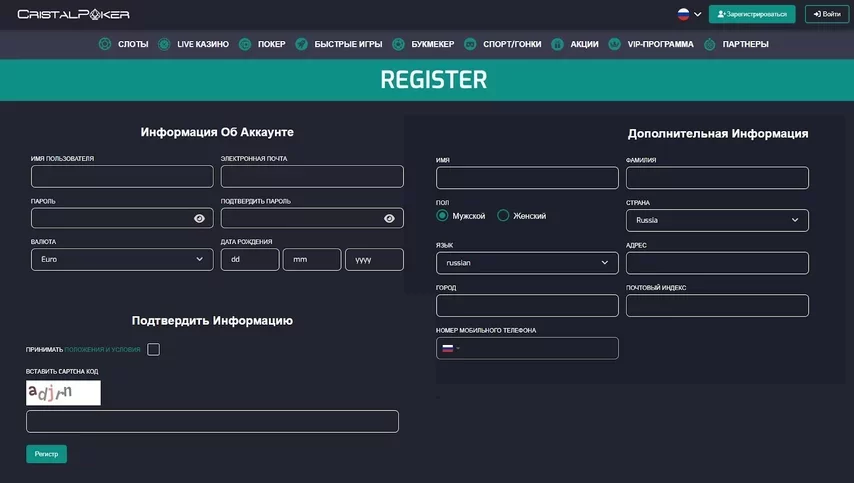This screenshot has height=483, width=854.
Task: Select the Женский gender radio button
Action: [503, 216]
